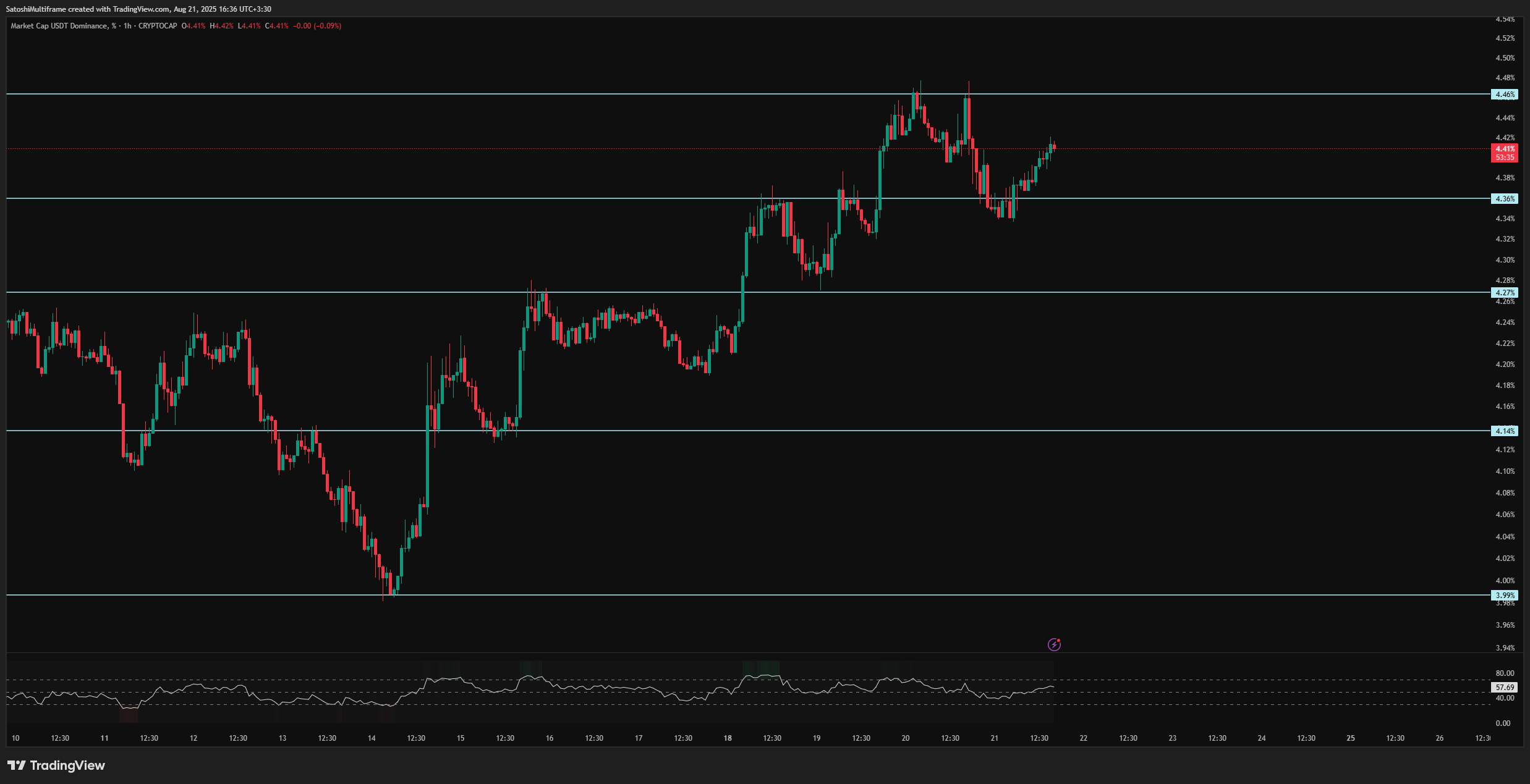Click the 4.20% price scale label
1530x784 pixels.
pyautogui.click(x=1505, y=365)
